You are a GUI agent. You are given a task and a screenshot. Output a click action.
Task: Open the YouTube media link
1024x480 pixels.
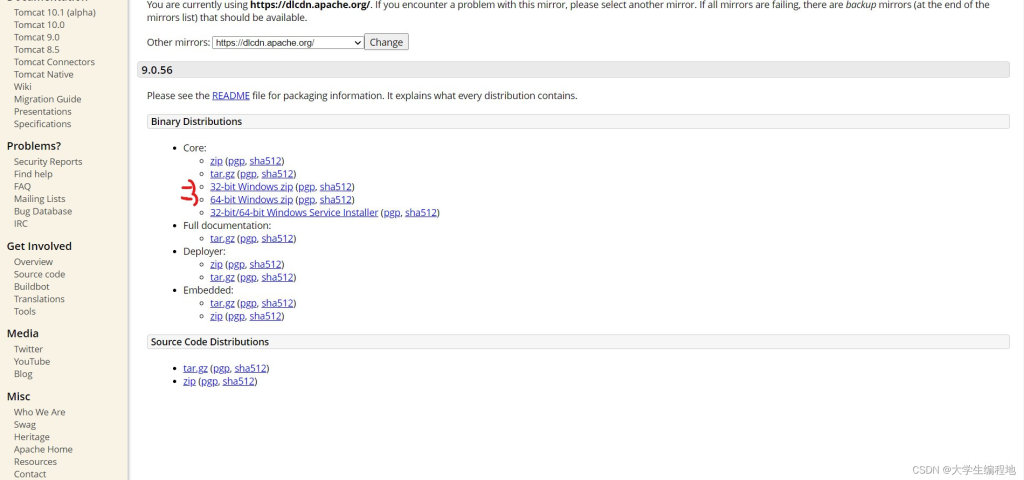(32, 362)
